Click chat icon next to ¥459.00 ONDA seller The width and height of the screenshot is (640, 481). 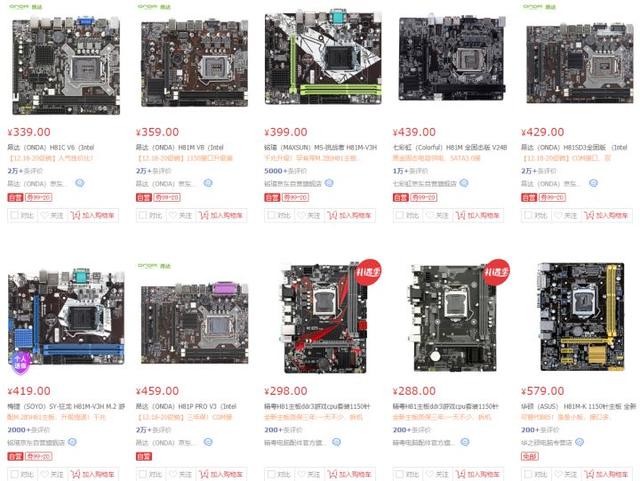pyautogui.click(x=208, y=442)
